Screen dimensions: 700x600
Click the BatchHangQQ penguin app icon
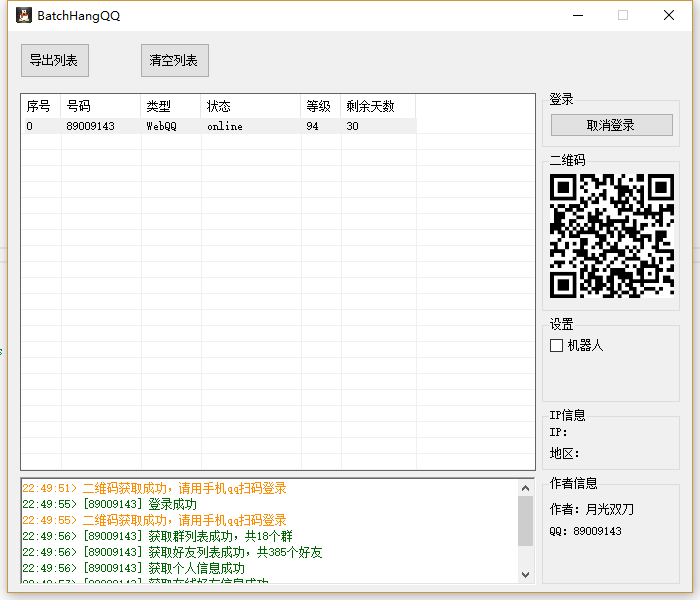[x=24, y=15]
